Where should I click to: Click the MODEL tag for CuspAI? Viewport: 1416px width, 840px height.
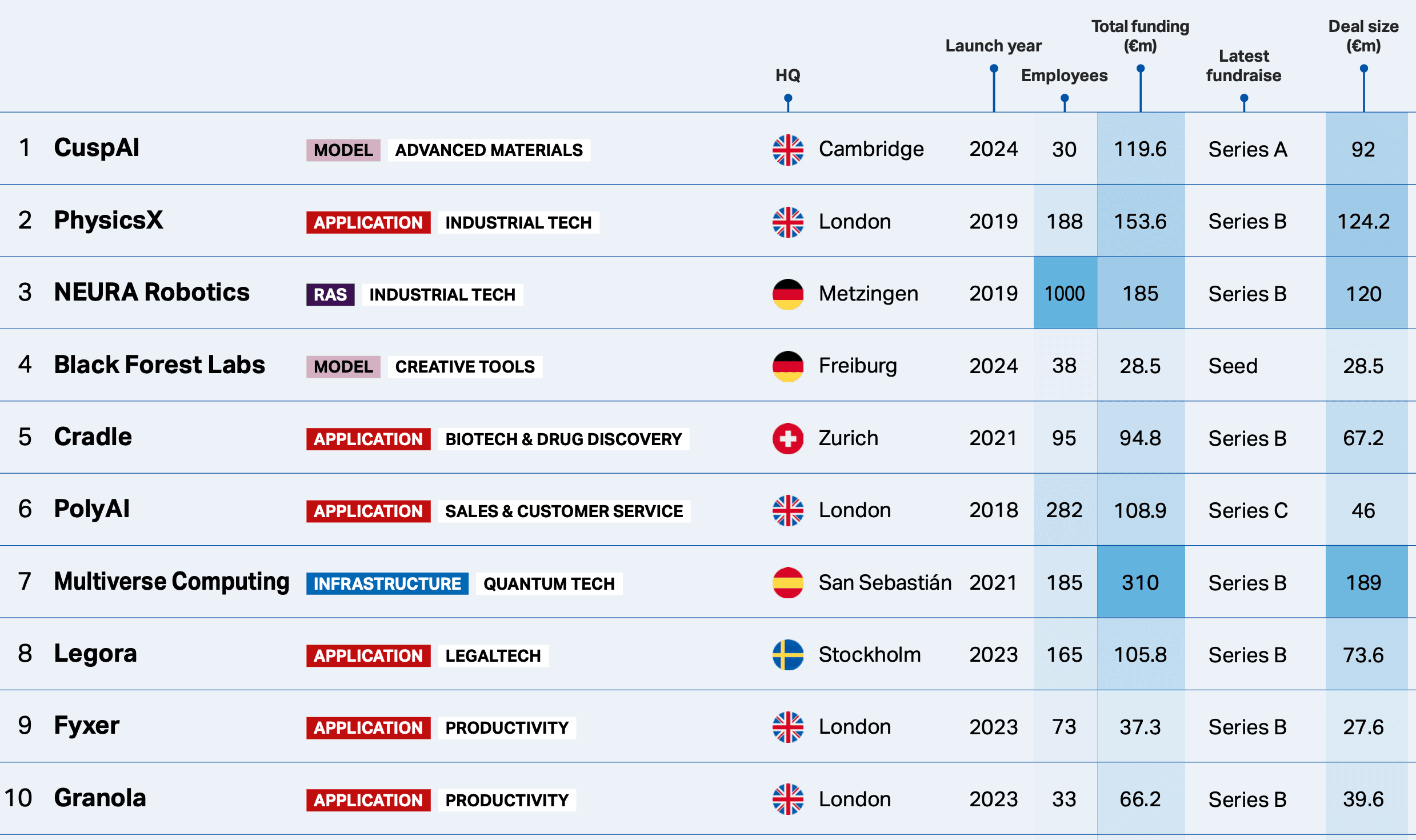coord(343,150)
